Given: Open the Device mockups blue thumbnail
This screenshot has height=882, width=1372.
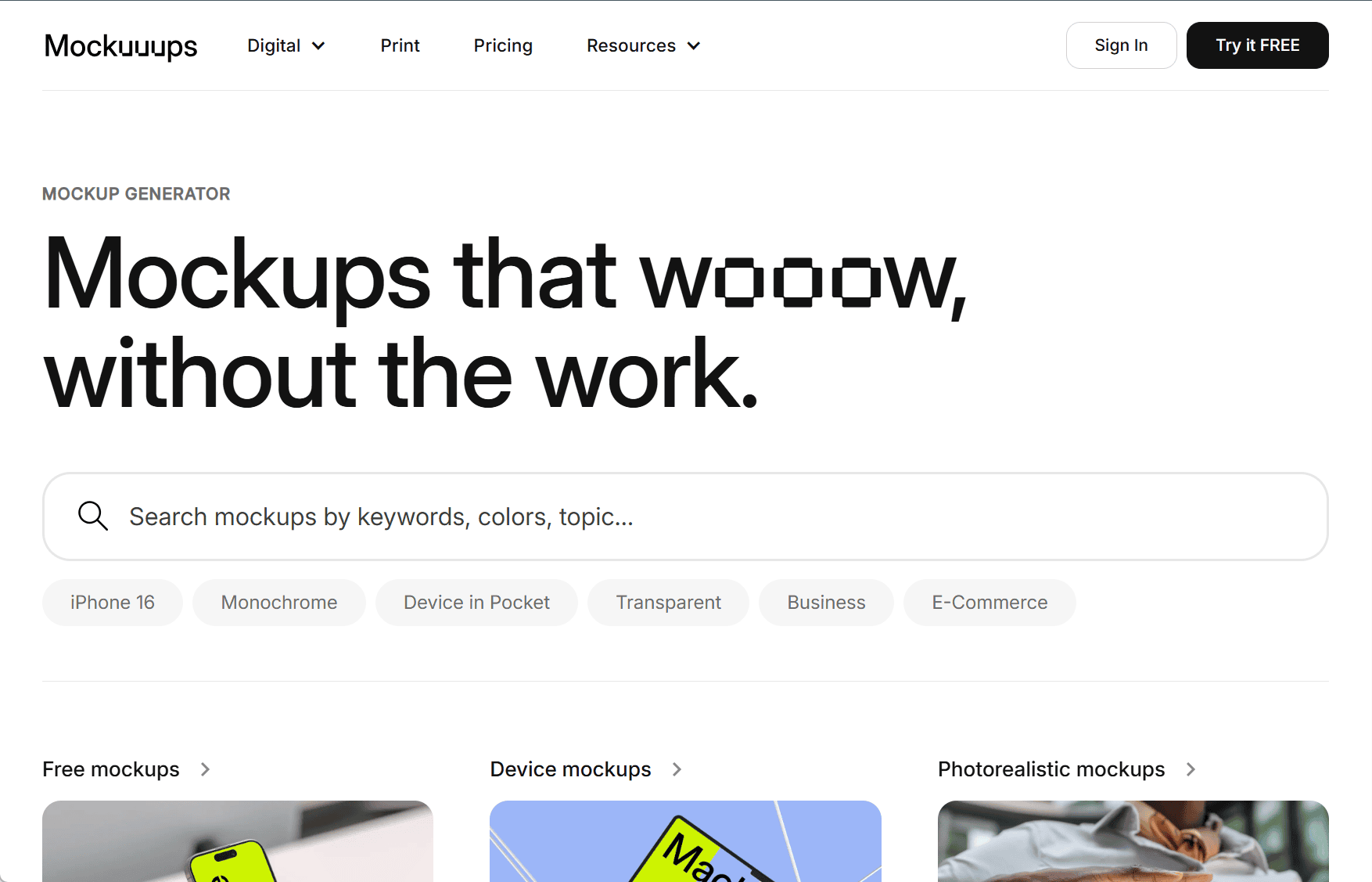Looking at the screenshot, I should coord(685,841).
